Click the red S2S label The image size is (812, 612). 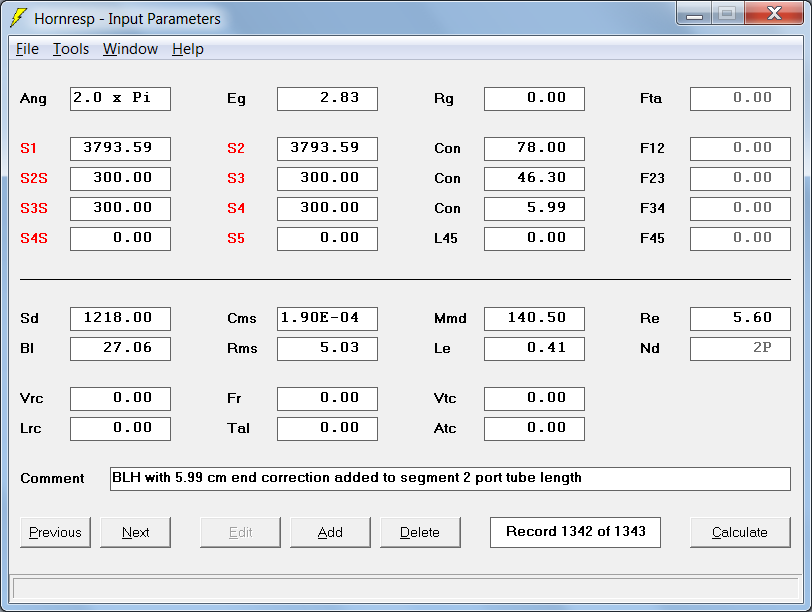34,179
